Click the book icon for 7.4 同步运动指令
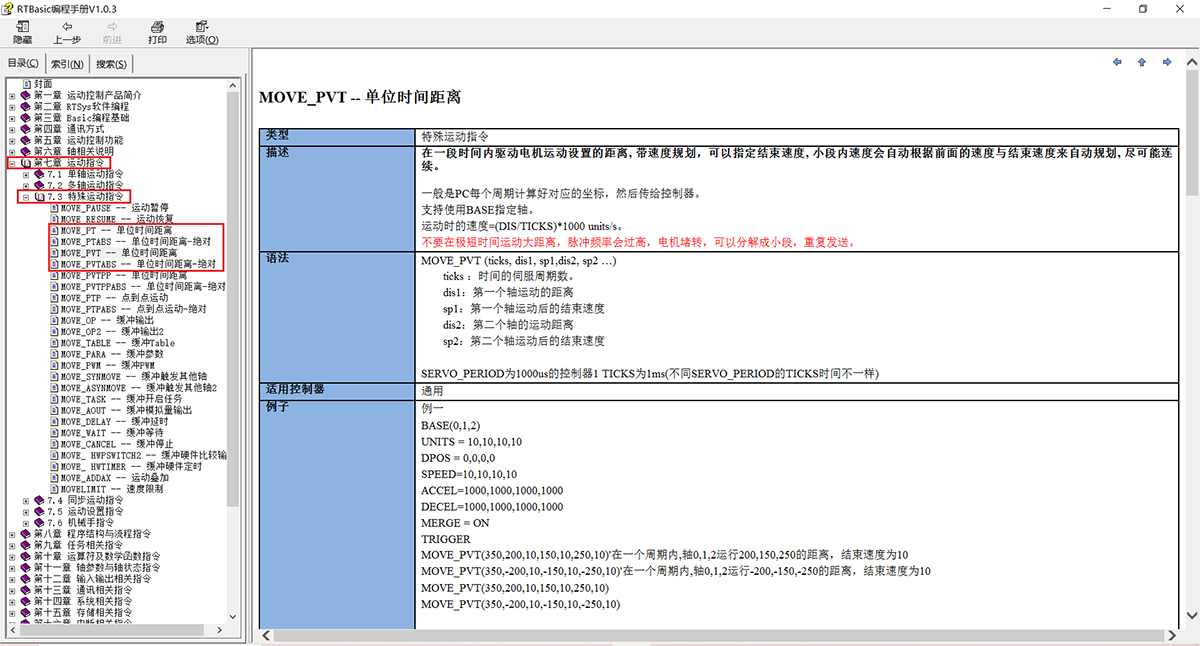This screenshot has height=646, width=1200. pyautogui.click(x=40, y=500)
